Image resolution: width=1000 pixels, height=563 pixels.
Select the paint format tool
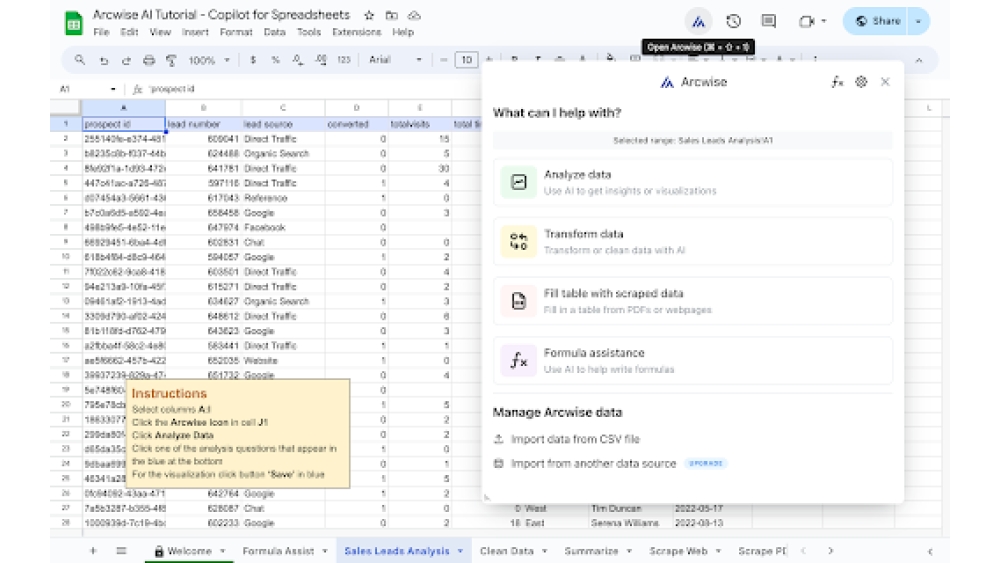coord(171,60)
